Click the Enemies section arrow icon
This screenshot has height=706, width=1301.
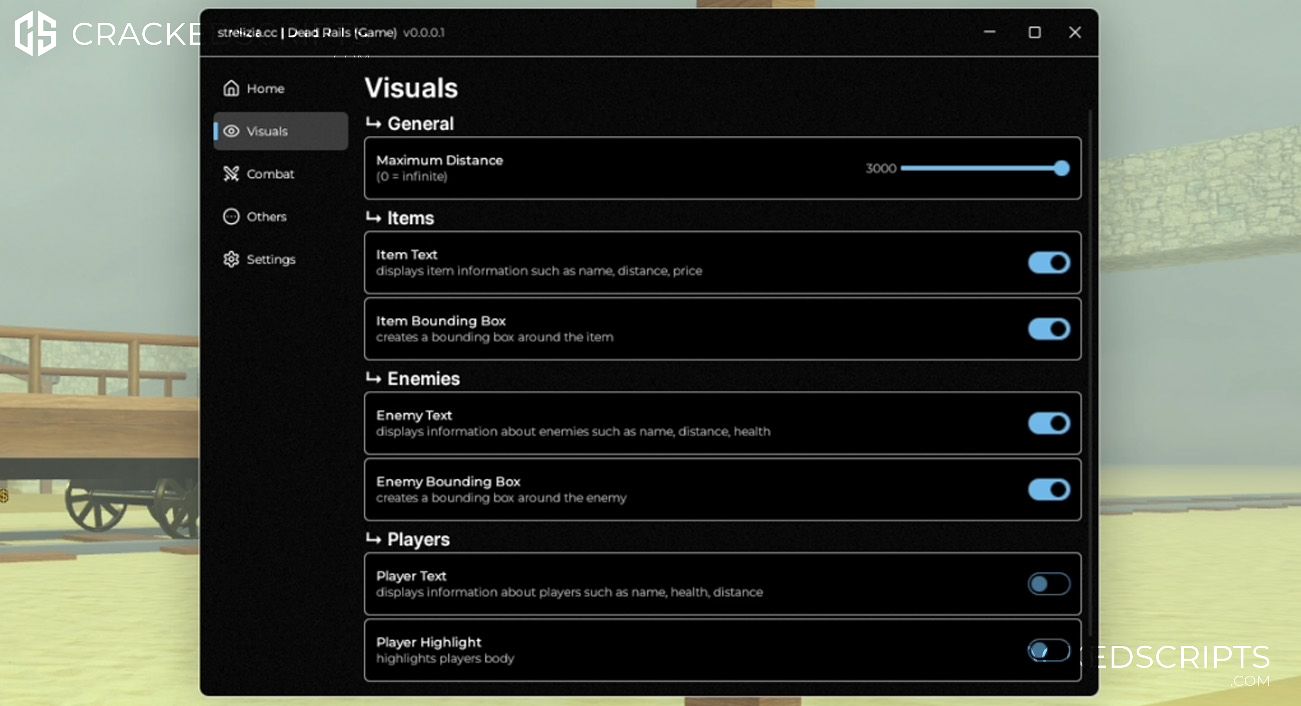(x=373, y=378)
